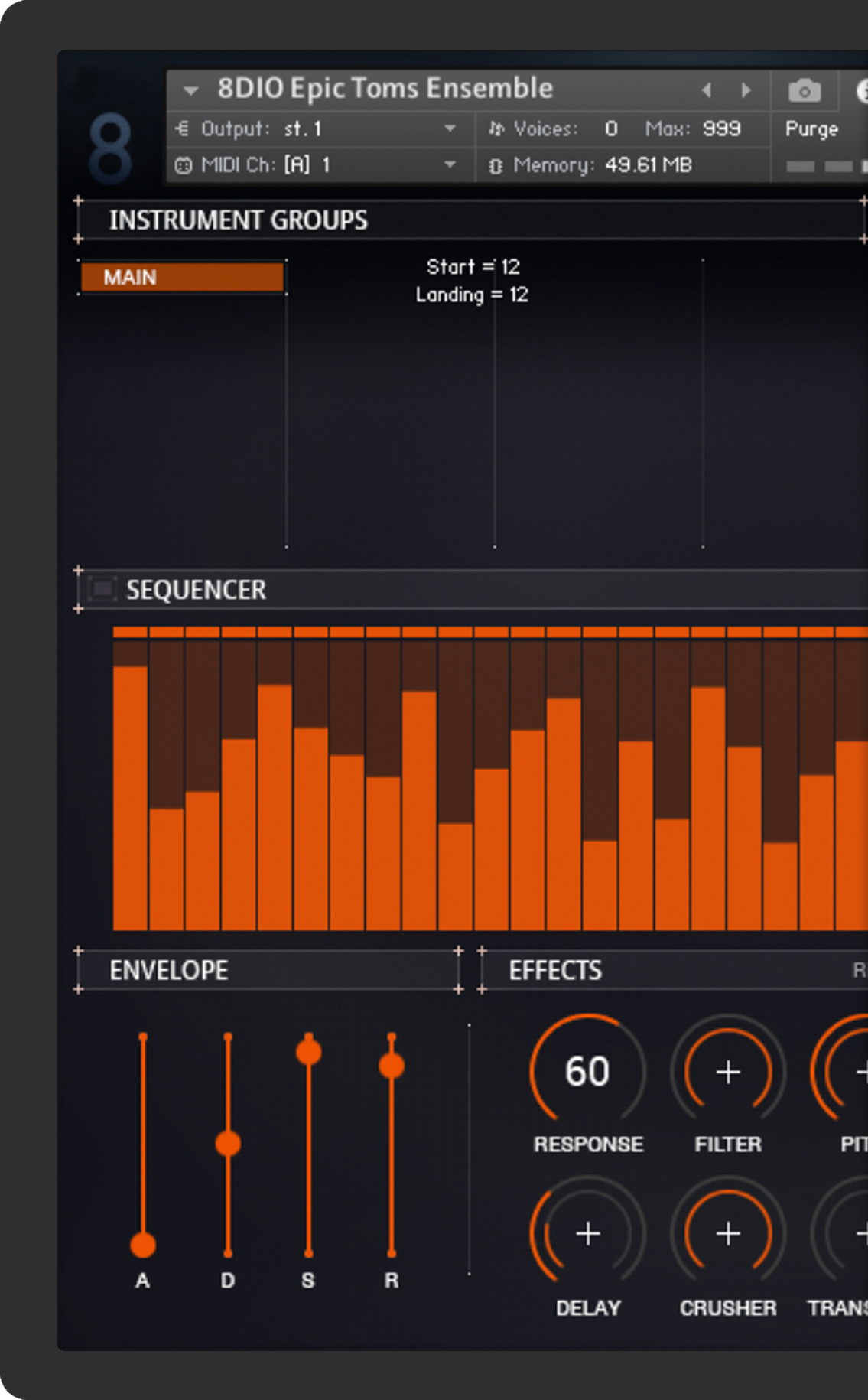Click the "SEQUENCER" header label
This screenshot has width=868, height=1400.
(196, 590)
